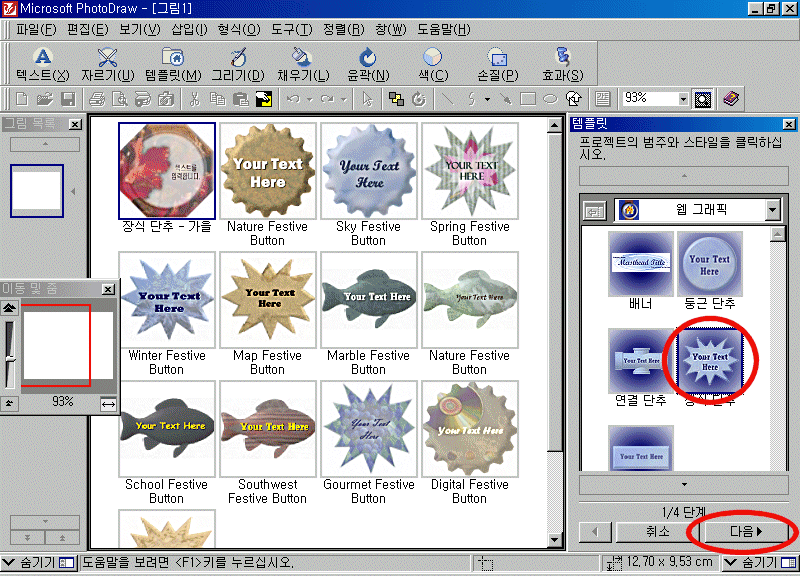Open Print Preview from the toolbar

tap(119, 99)
